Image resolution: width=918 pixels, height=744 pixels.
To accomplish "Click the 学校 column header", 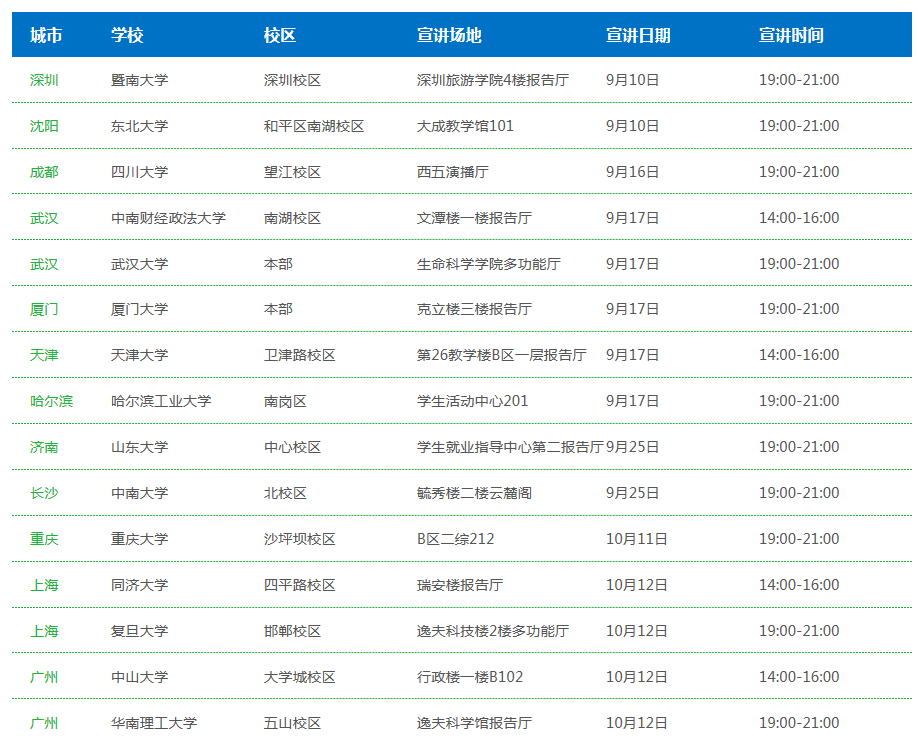I will [127, 35].
